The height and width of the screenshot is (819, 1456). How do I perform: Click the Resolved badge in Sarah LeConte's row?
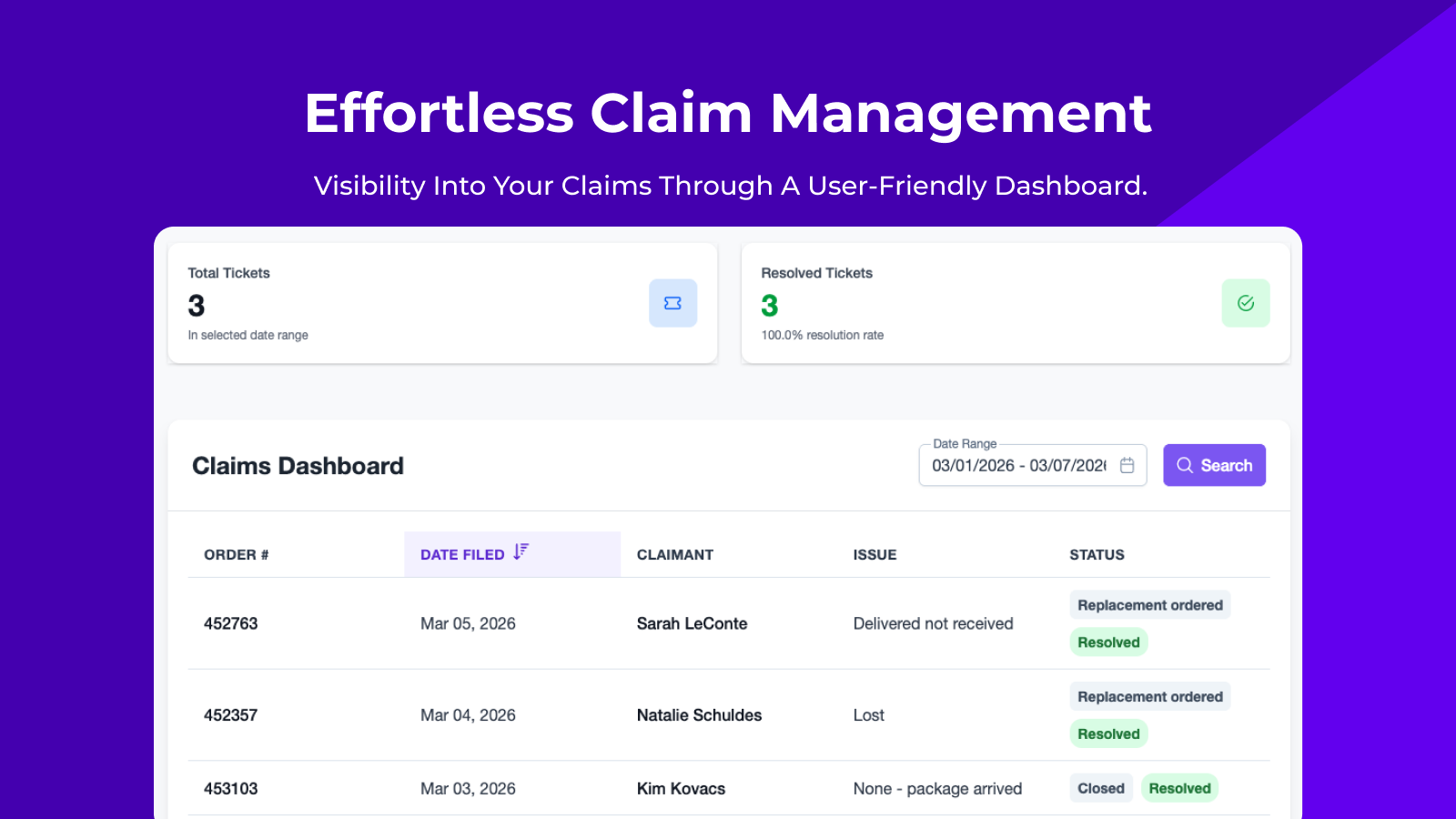[x=1107, y=642]
